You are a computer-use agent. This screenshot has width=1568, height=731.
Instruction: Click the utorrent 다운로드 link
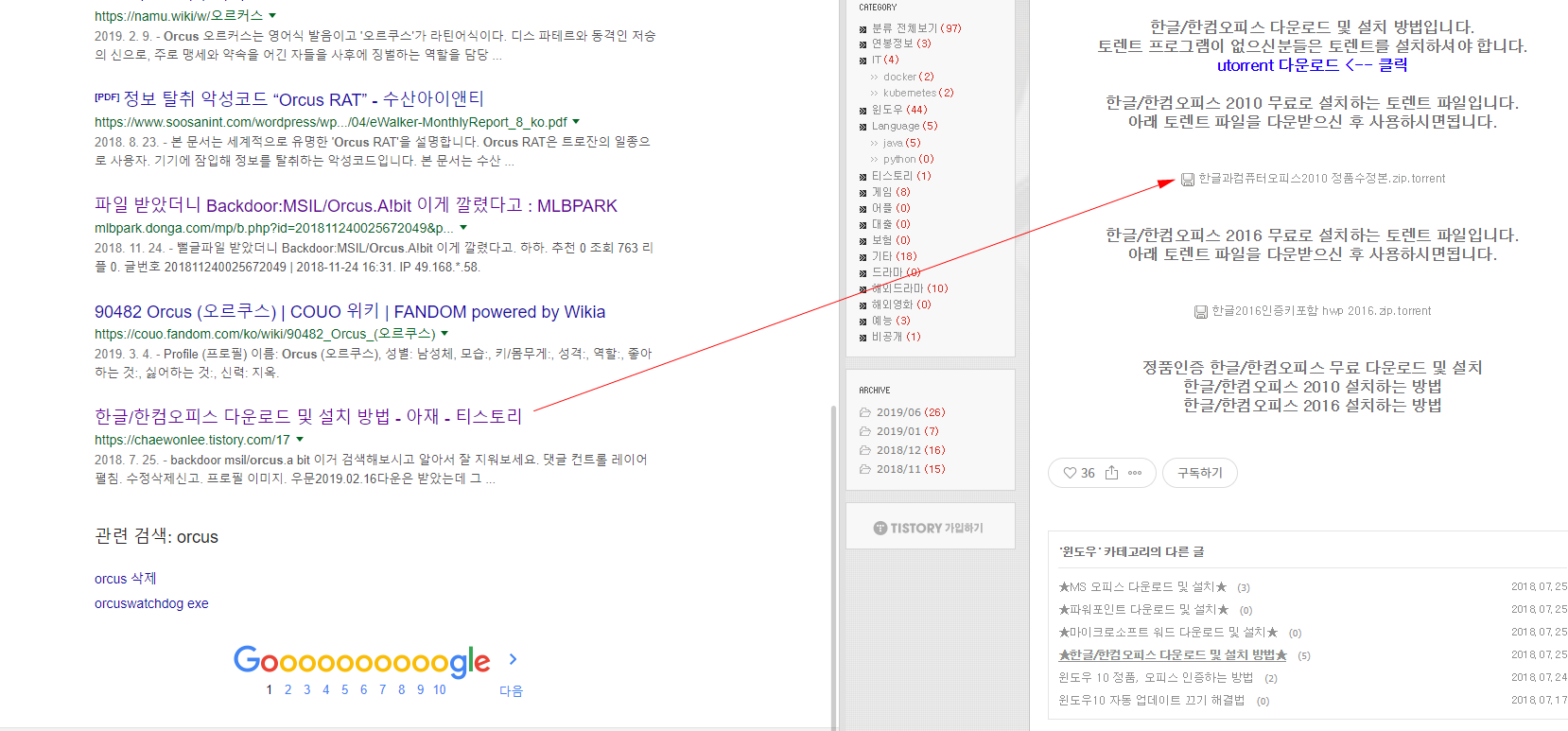1312,65
